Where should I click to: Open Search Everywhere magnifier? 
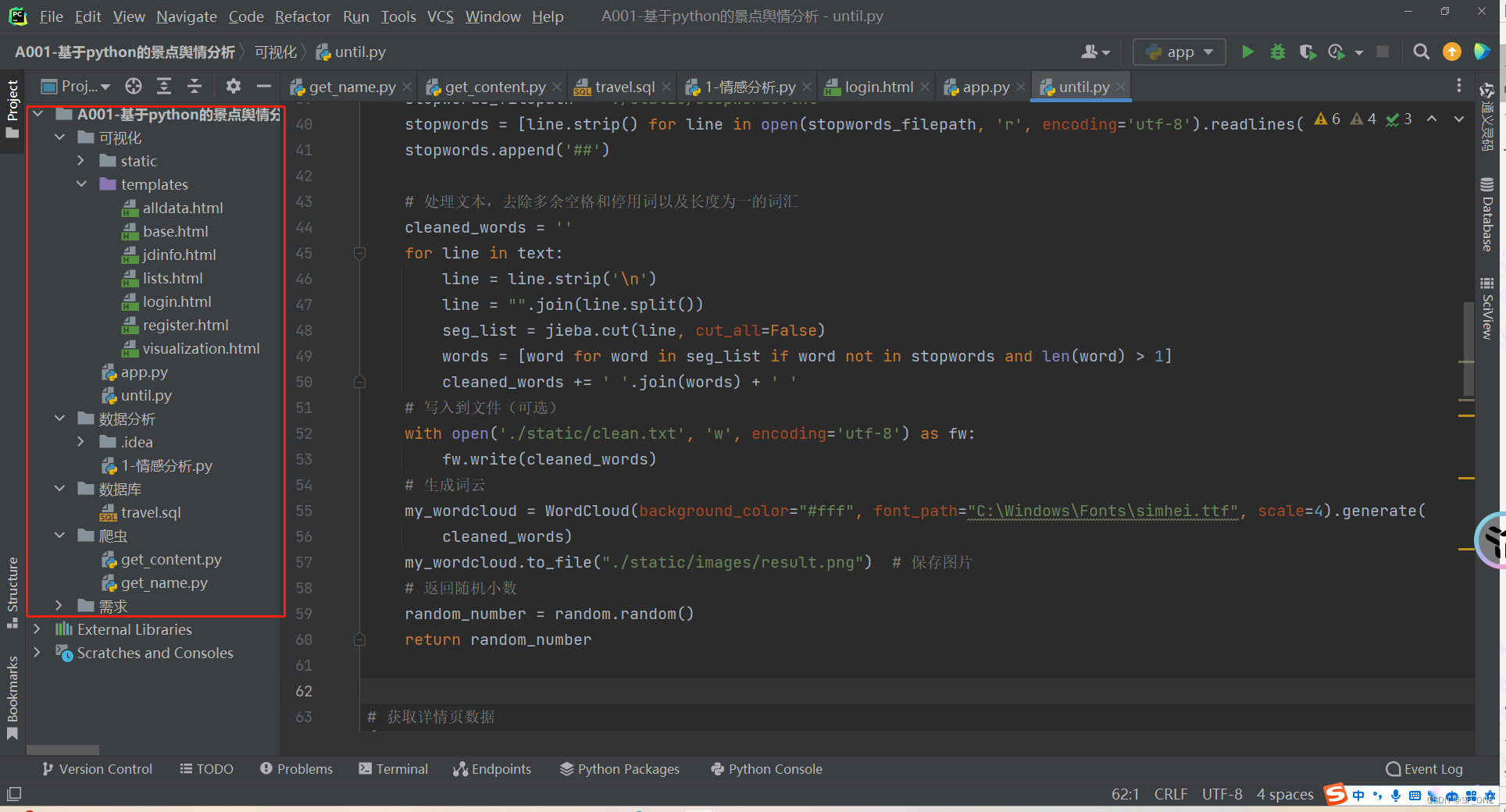click(x=1422, y=52)
